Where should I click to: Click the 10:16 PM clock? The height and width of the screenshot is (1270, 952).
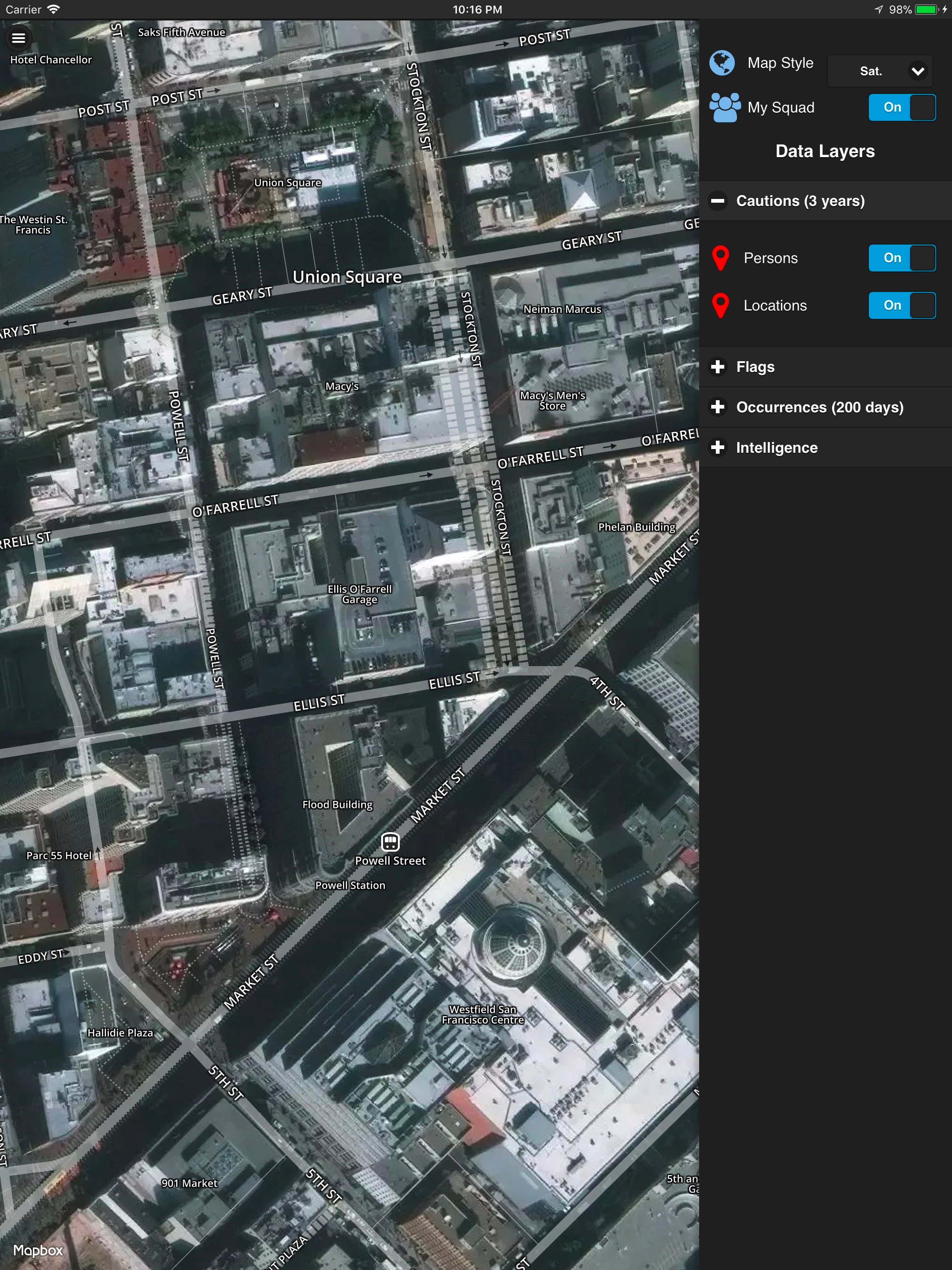point(477,10)
